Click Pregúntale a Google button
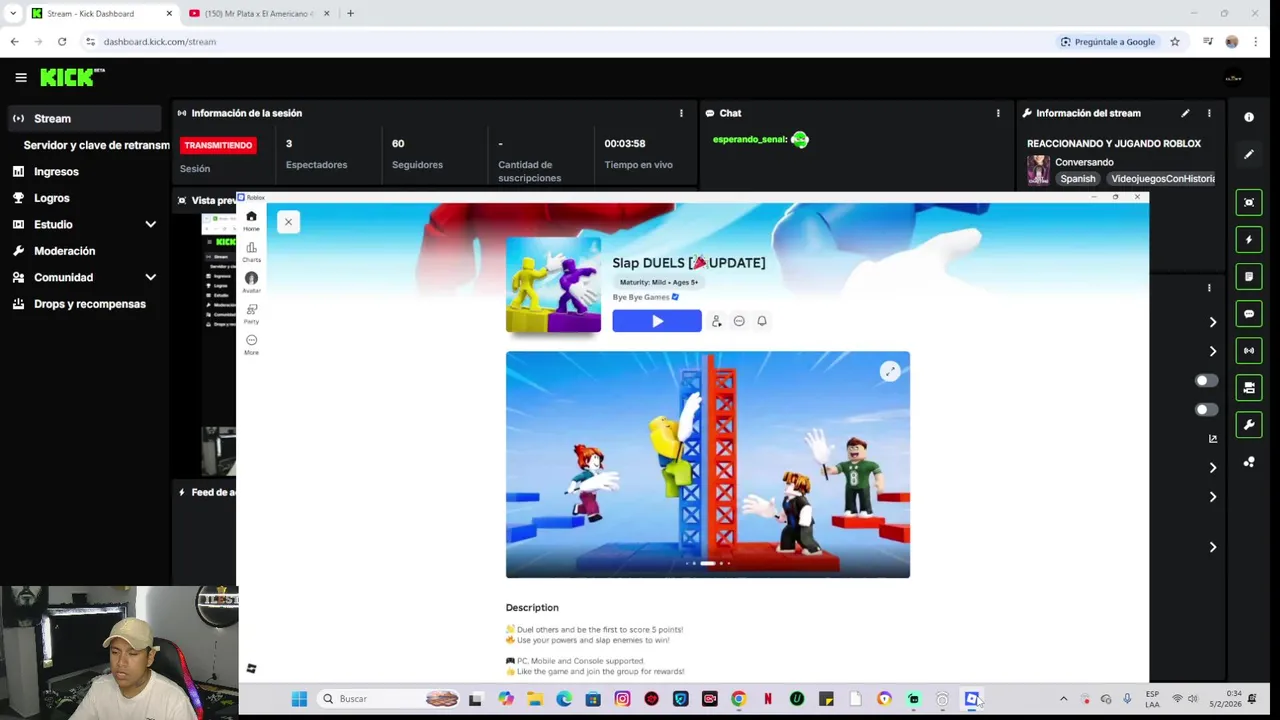The image size is (1280, 720). click(x=1108, y=42)
